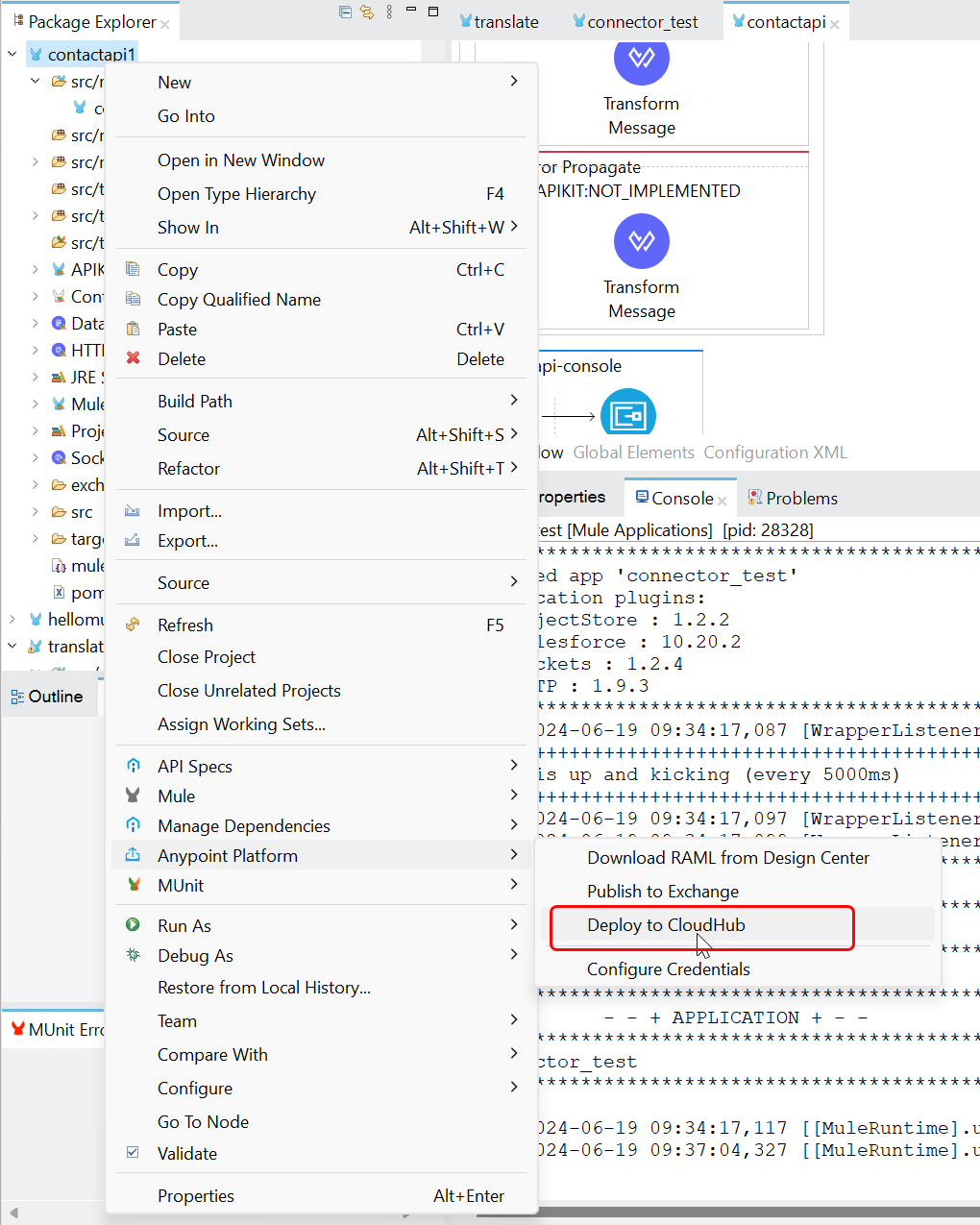The height and width of the screenshot is (1225, 980).
Task: Click the Debug As bug icon
Action: pos(135,955)
